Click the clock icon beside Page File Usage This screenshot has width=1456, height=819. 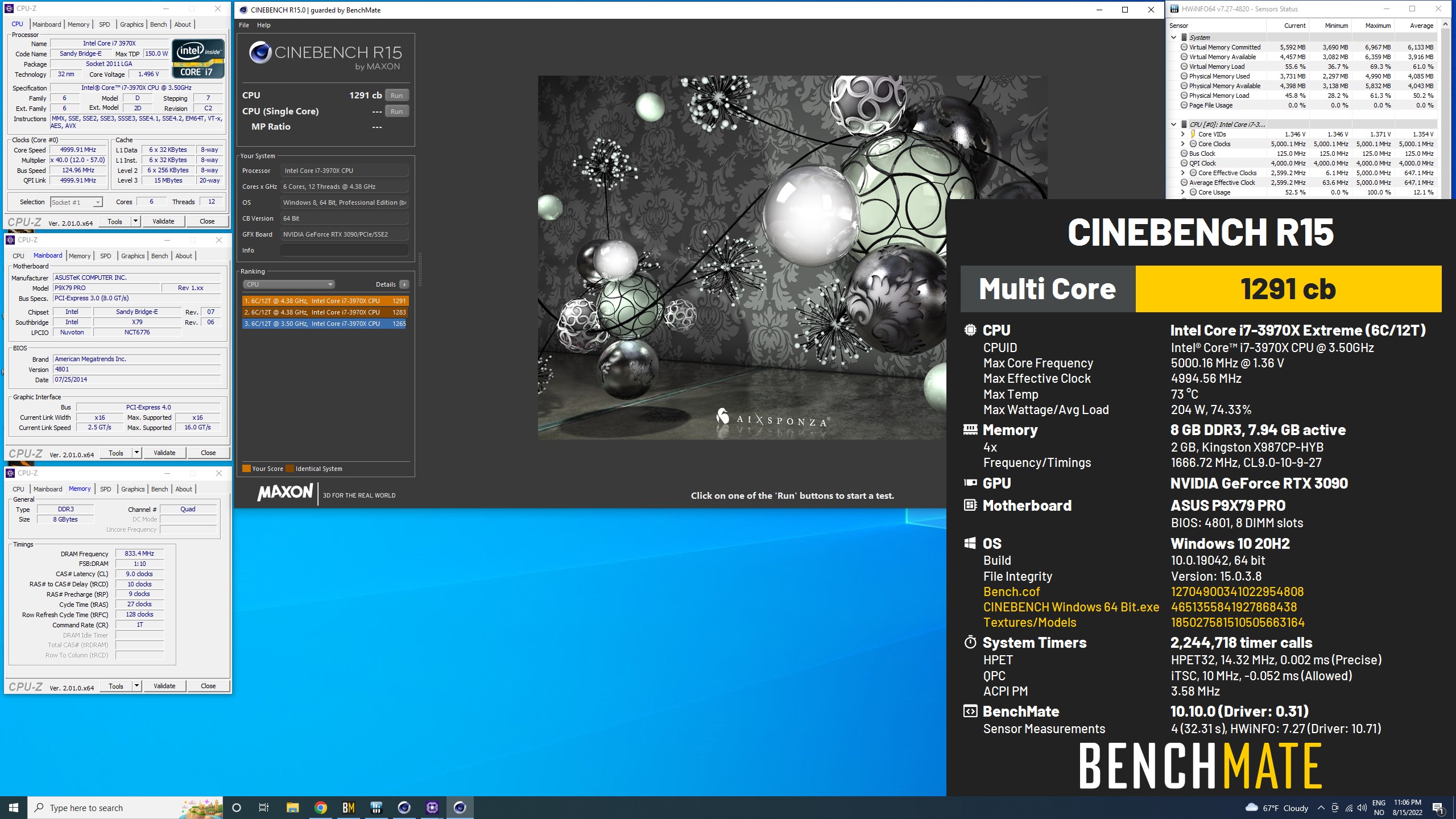tap(1184, 105)
